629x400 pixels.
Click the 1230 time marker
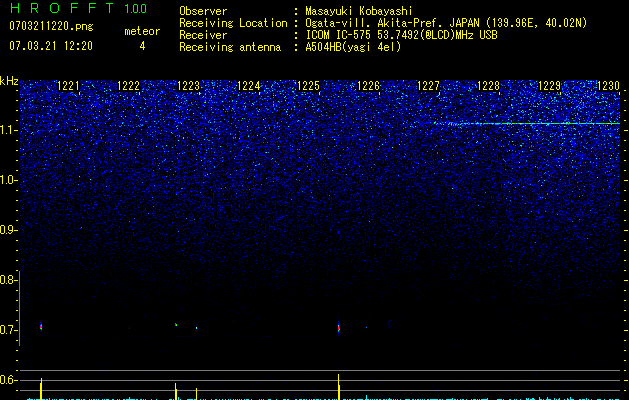coord(609,85)
